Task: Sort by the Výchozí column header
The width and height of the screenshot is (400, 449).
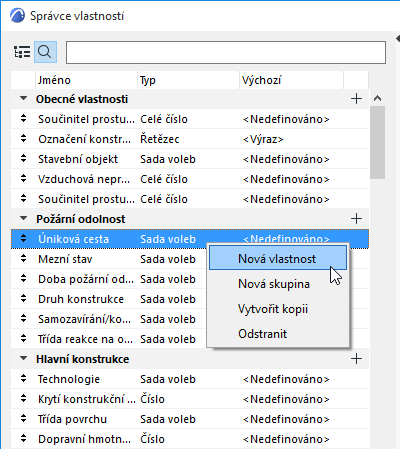Action: [x=291, y=80]
